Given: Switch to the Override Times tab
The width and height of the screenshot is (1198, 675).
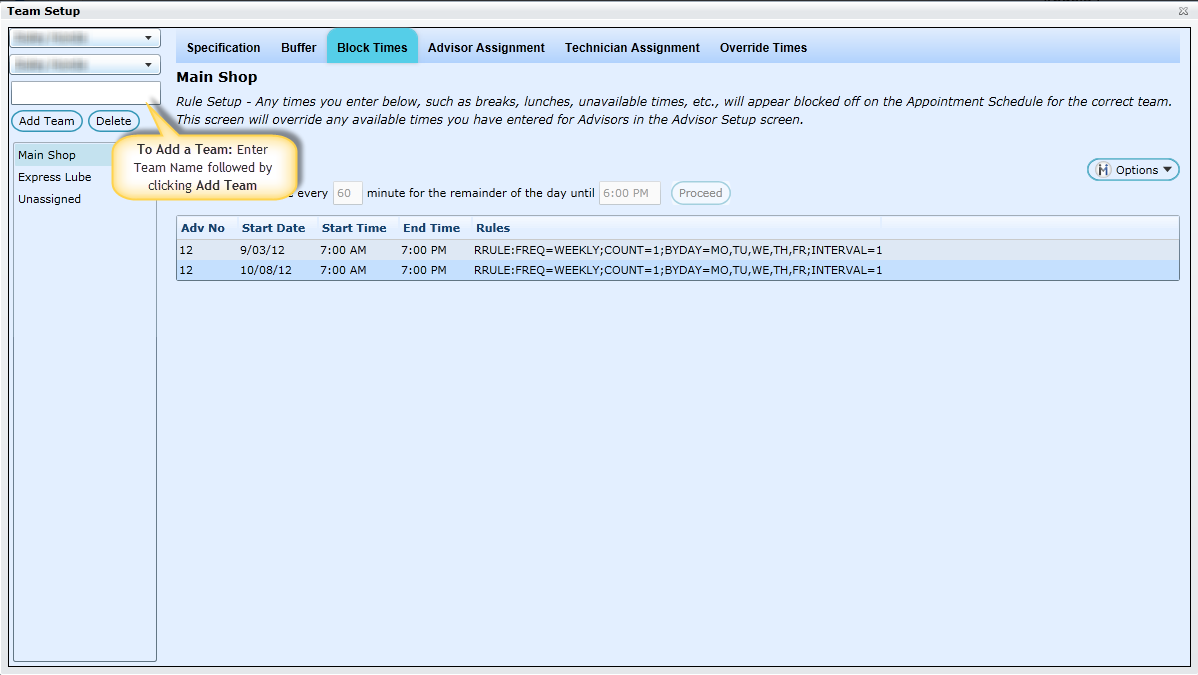Looking at the screenshot, I should tap(763, 48).
